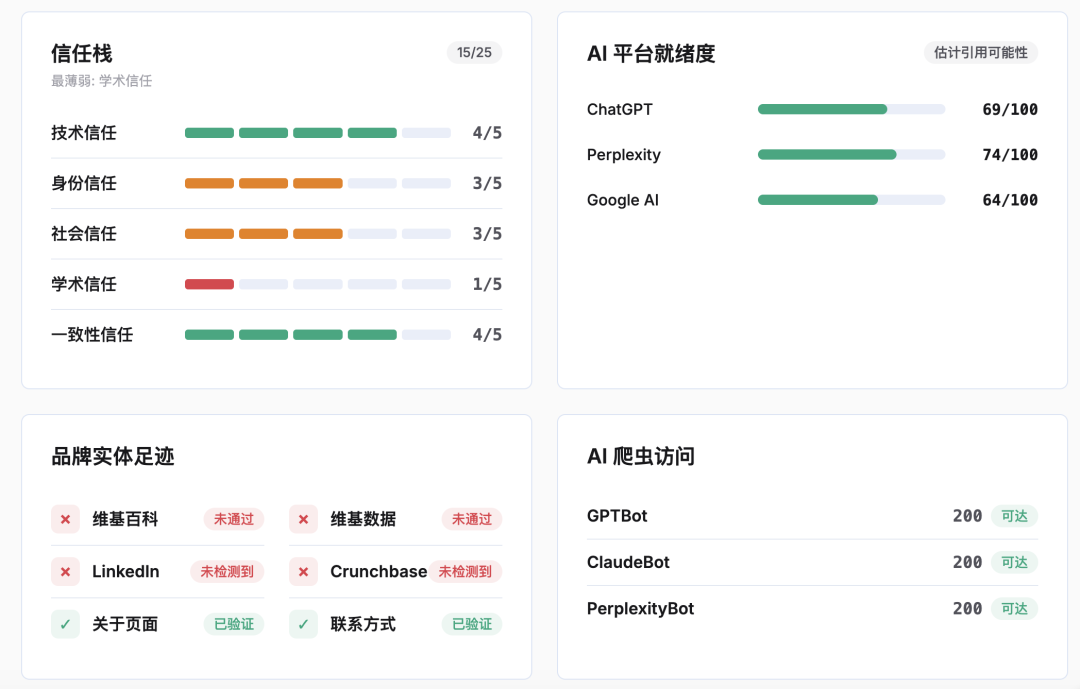1080x689 pixels.
Task: Click the ClaudeBot crawler name
Action: [628, 562]
